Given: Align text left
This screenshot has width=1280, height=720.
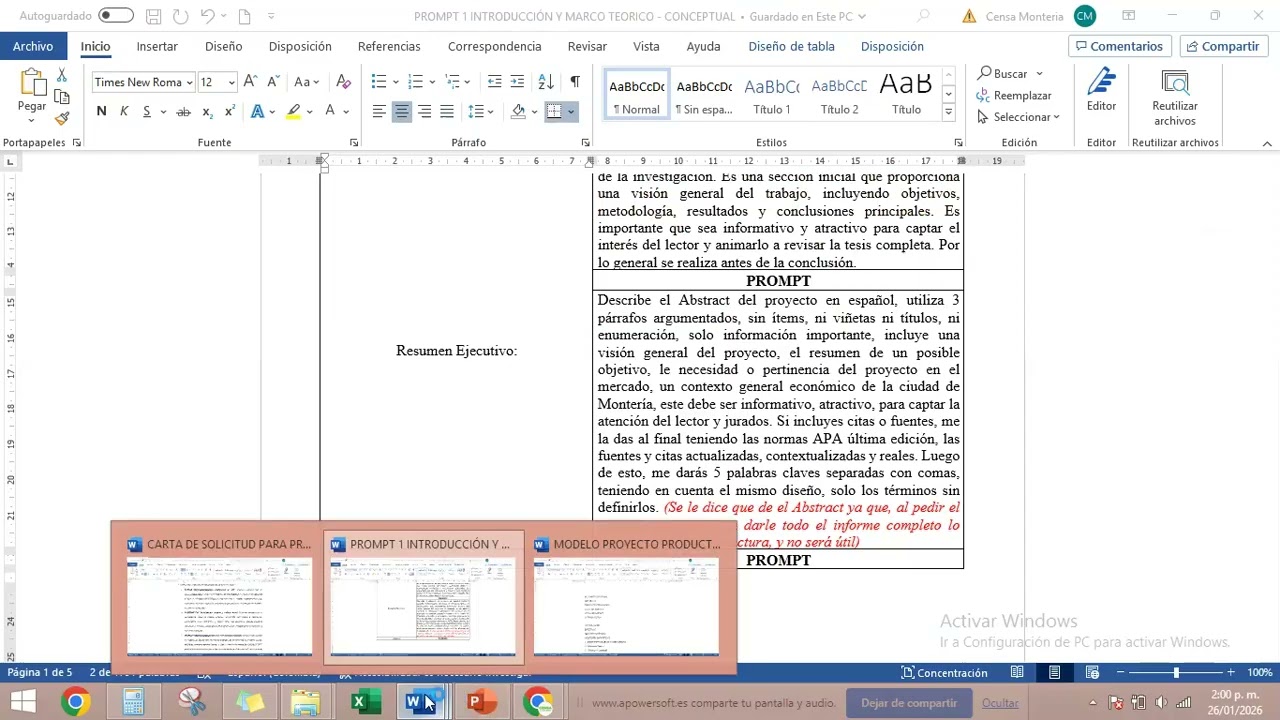Looking at the screenshot, I should 379,111.
